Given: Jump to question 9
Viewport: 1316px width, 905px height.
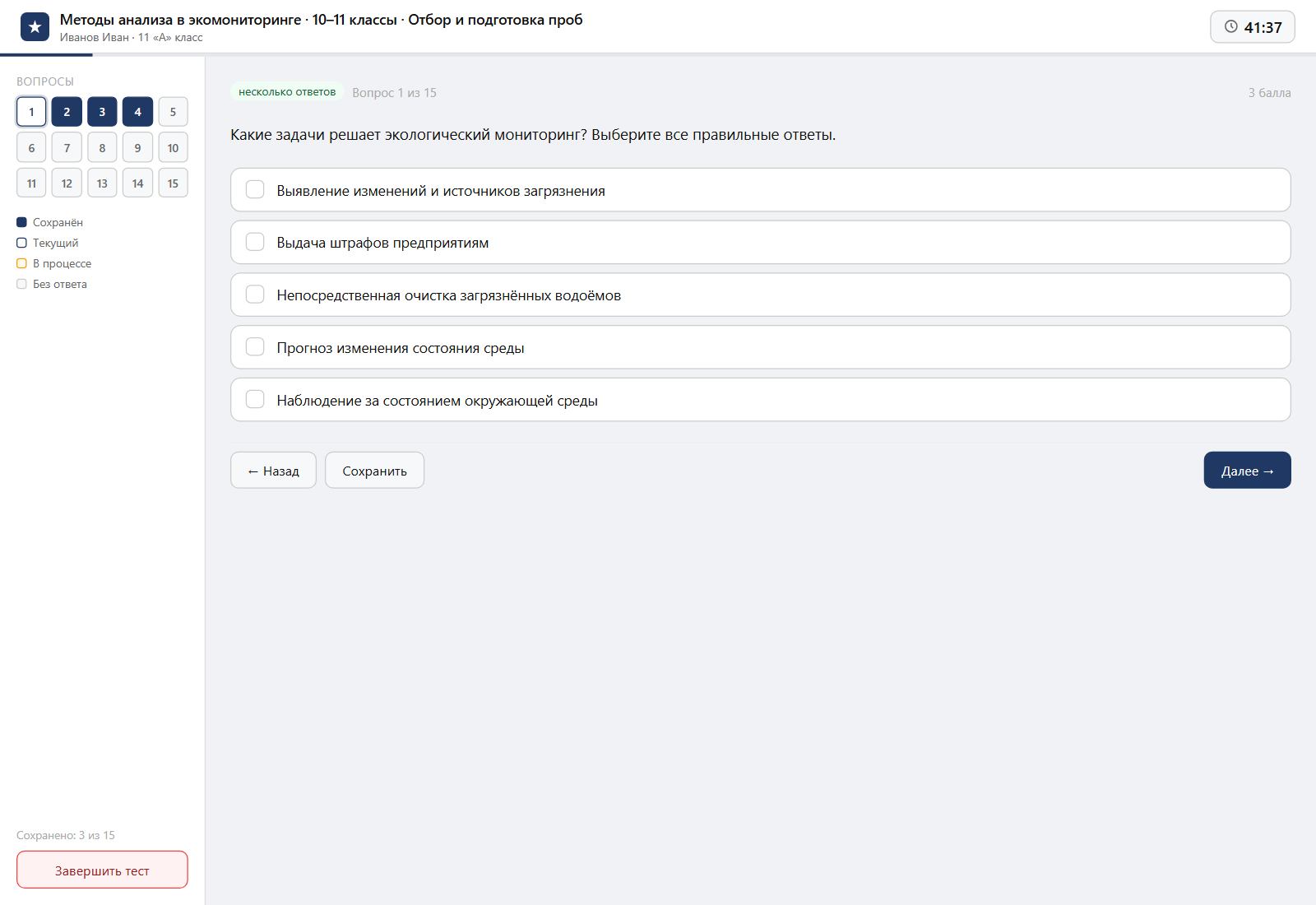Looking at the screenshot, I should [x=137, y=148].
